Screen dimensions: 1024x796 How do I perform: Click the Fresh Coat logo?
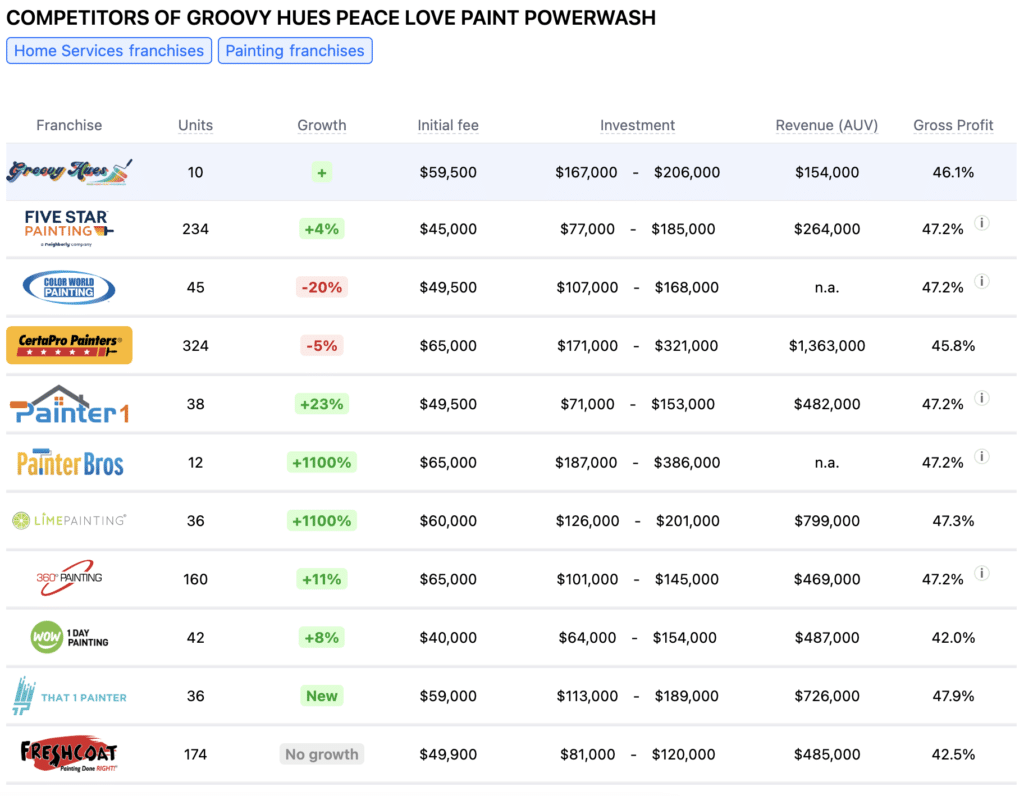69,754
